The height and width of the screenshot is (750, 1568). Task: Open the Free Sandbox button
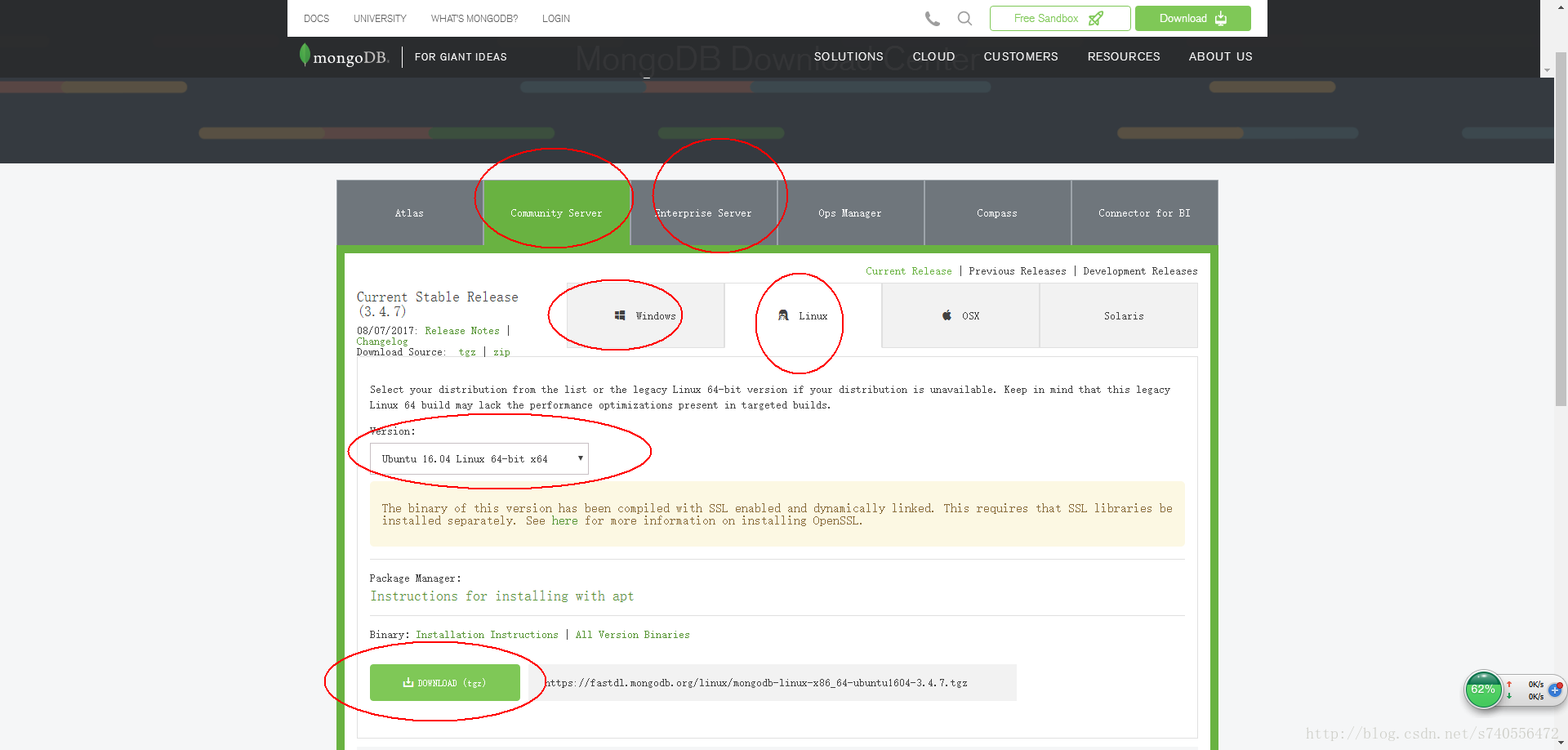pos(1060,18)
